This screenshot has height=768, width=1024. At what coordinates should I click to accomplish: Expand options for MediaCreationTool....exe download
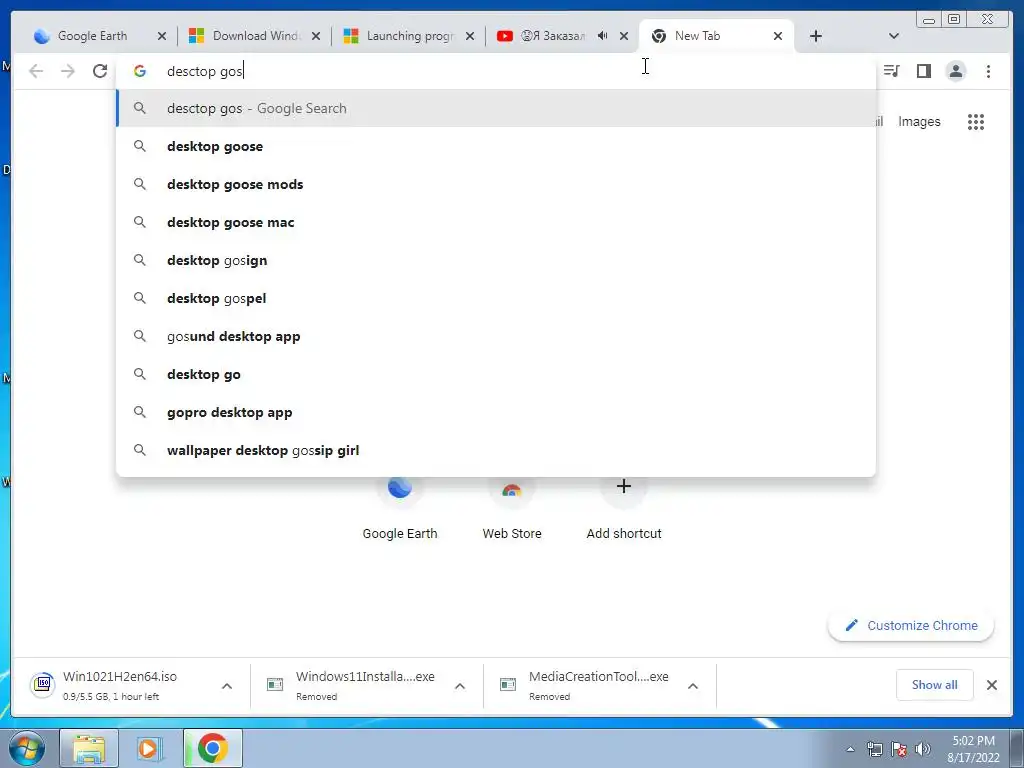(x=693, y=686)
